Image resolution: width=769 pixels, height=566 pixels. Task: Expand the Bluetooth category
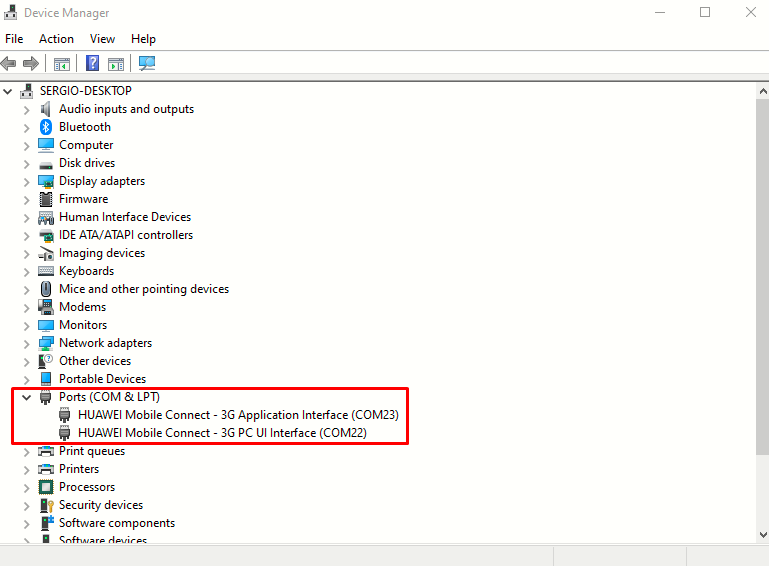[26, 128]
